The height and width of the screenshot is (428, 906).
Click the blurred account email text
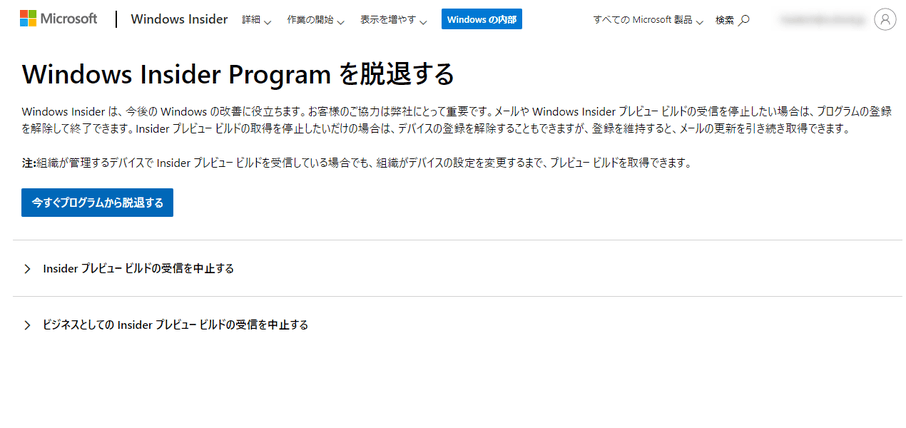822,20
